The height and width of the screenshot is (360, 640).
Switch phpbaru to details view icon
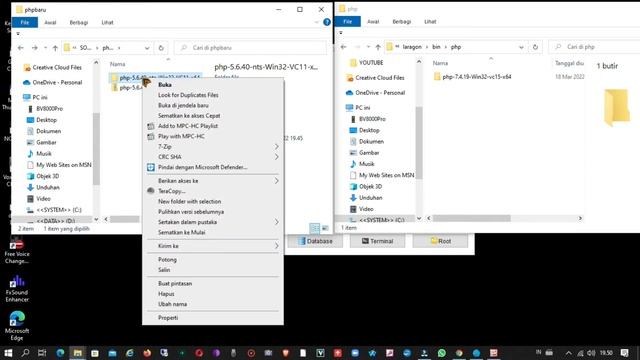pyautogui.click(x=315, y=228)
